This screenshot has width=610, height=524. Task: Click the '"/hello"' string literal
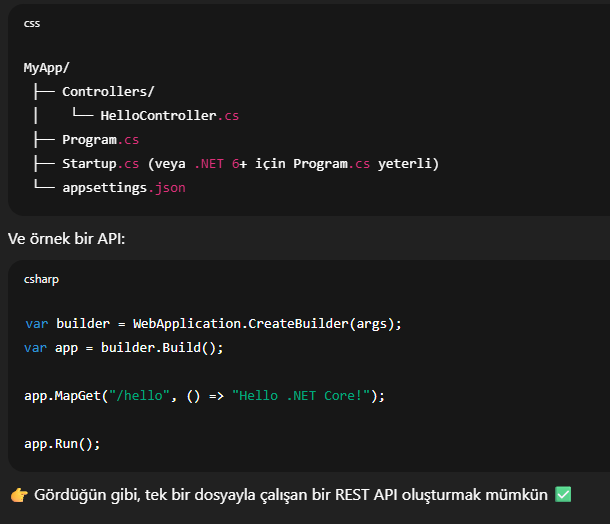[x=139, y=396]
